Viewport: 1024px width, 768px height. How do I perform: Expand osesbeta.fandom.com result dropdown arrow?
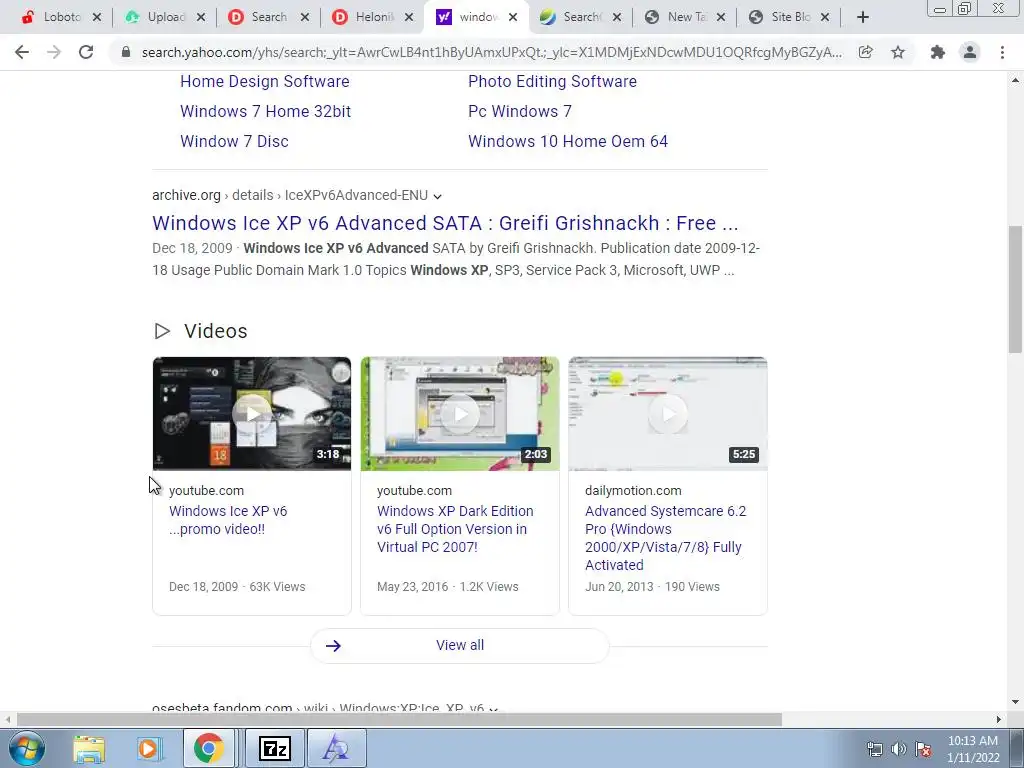pos(494,709)
